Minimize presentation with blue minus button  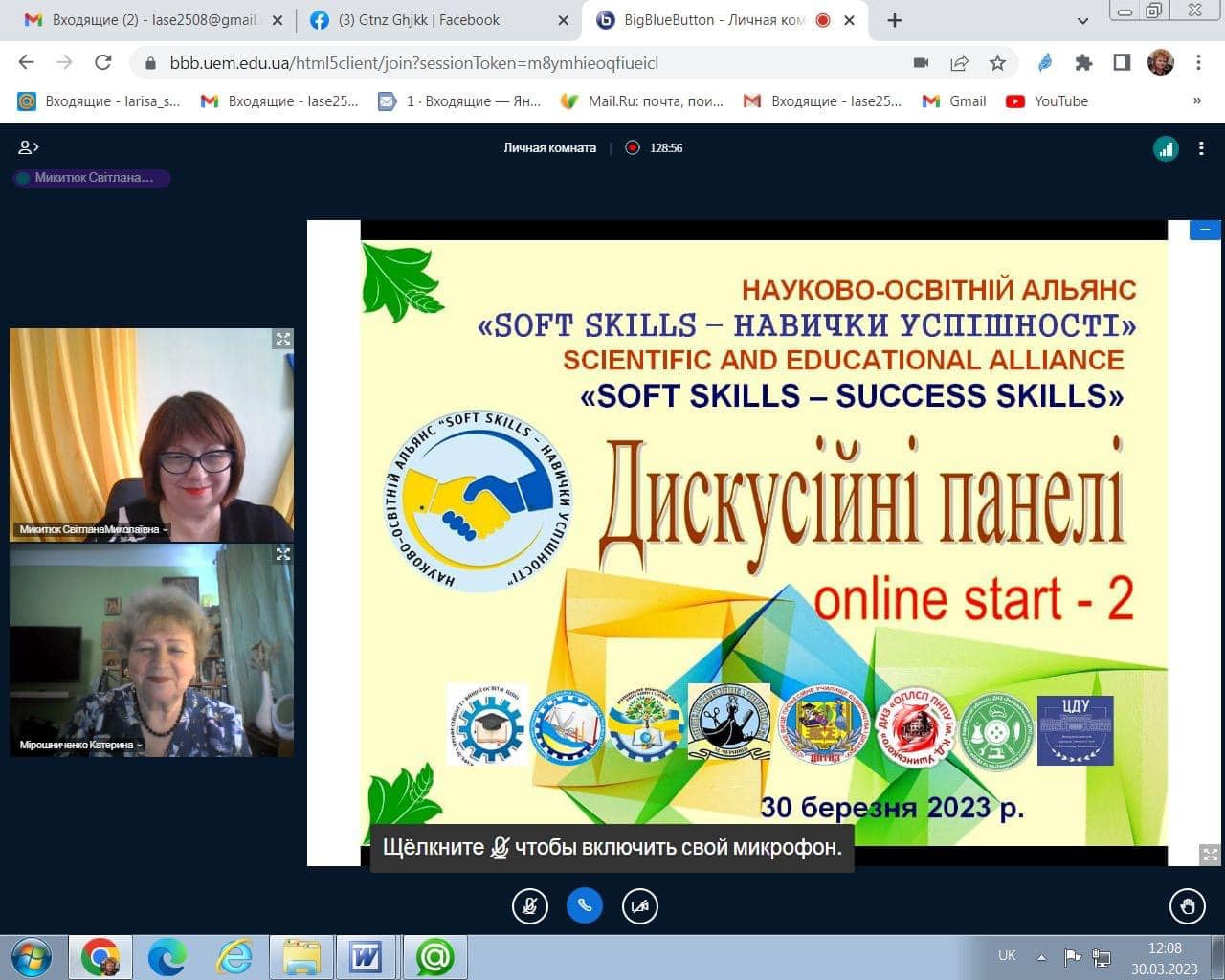coord(1205,230)
